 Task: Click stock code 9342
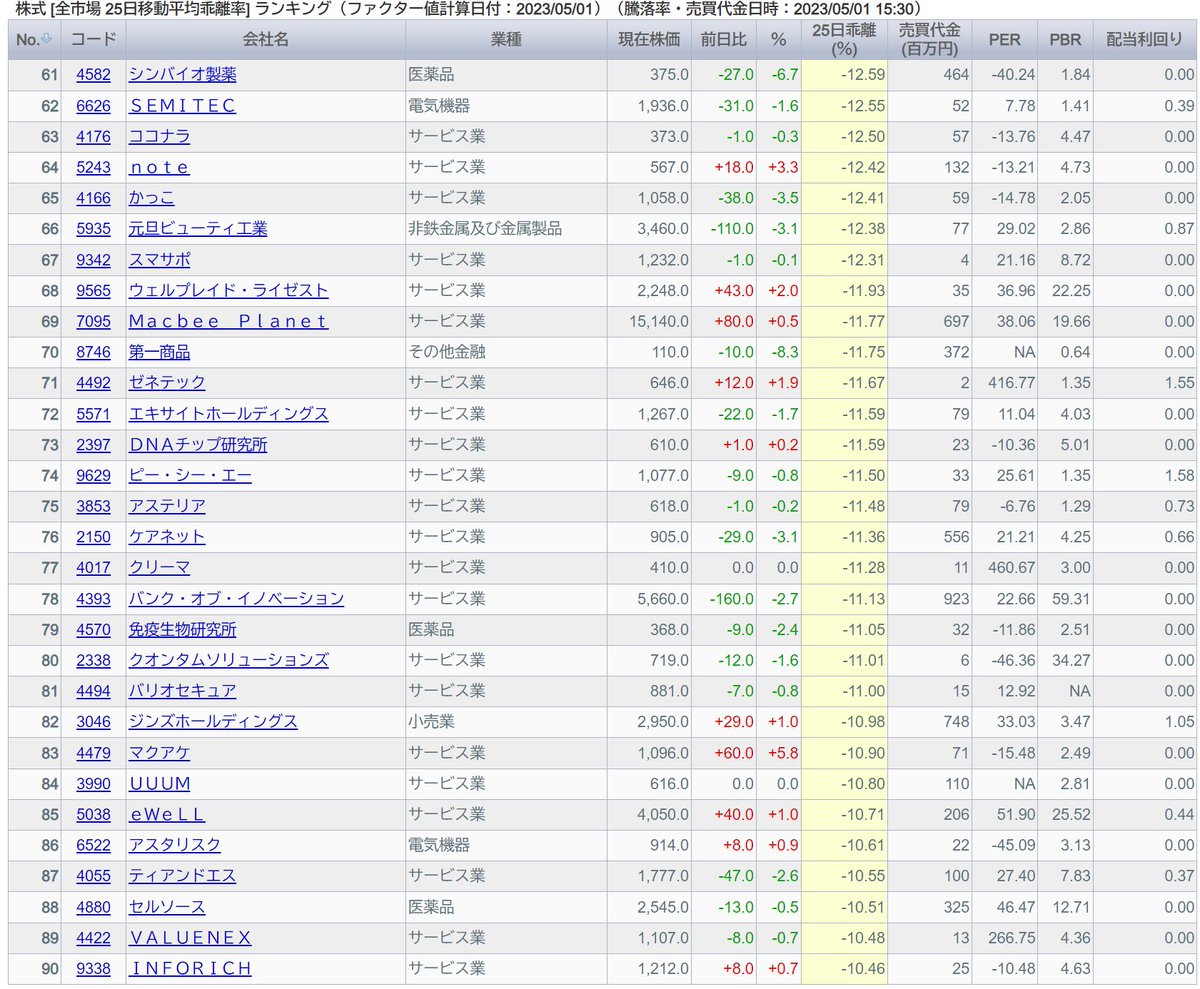click(93, 260)
